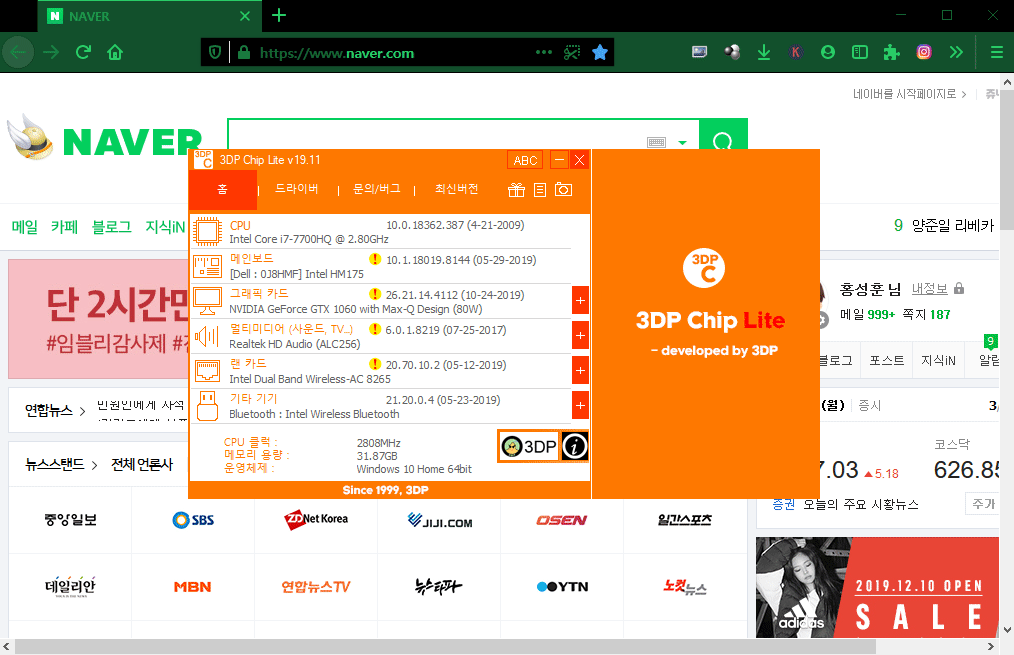The image size is (1014, 655).
Task: Click the Naver search magnifier button
Action: pyautogui.click(x=723, y=134)
